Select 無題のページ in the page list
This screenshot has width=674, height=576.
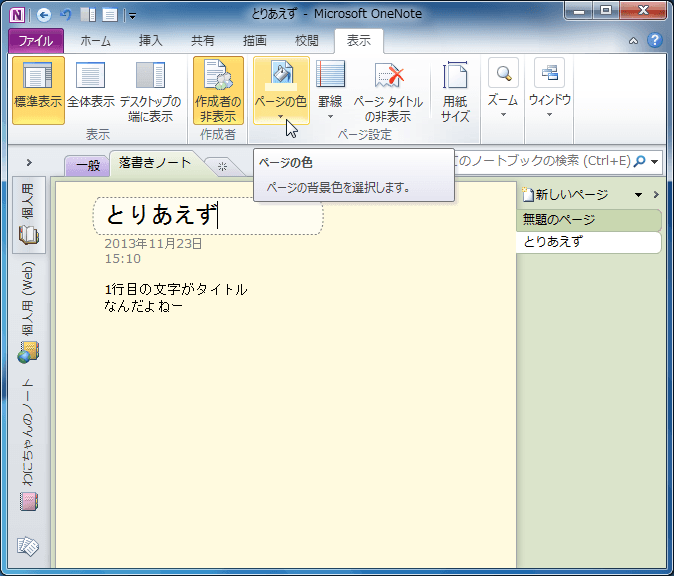click(x=588, y=220)
